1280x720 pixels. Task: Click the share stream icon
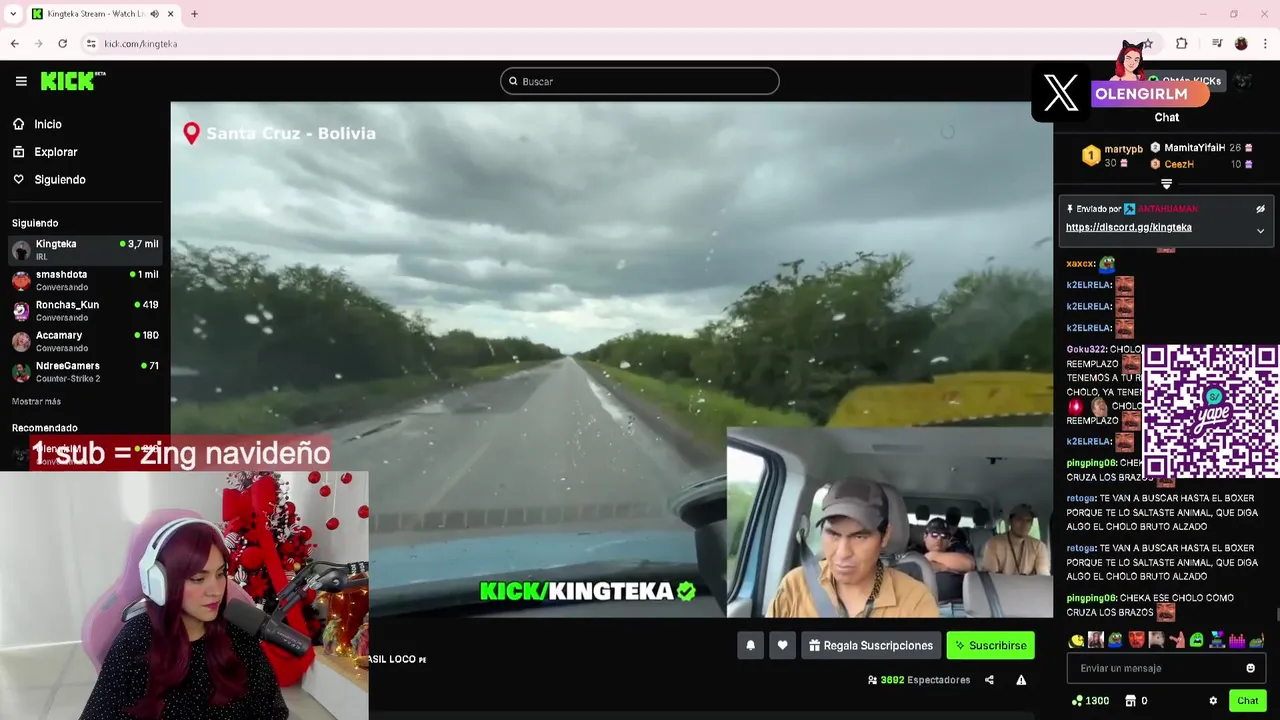pos(989,680)
